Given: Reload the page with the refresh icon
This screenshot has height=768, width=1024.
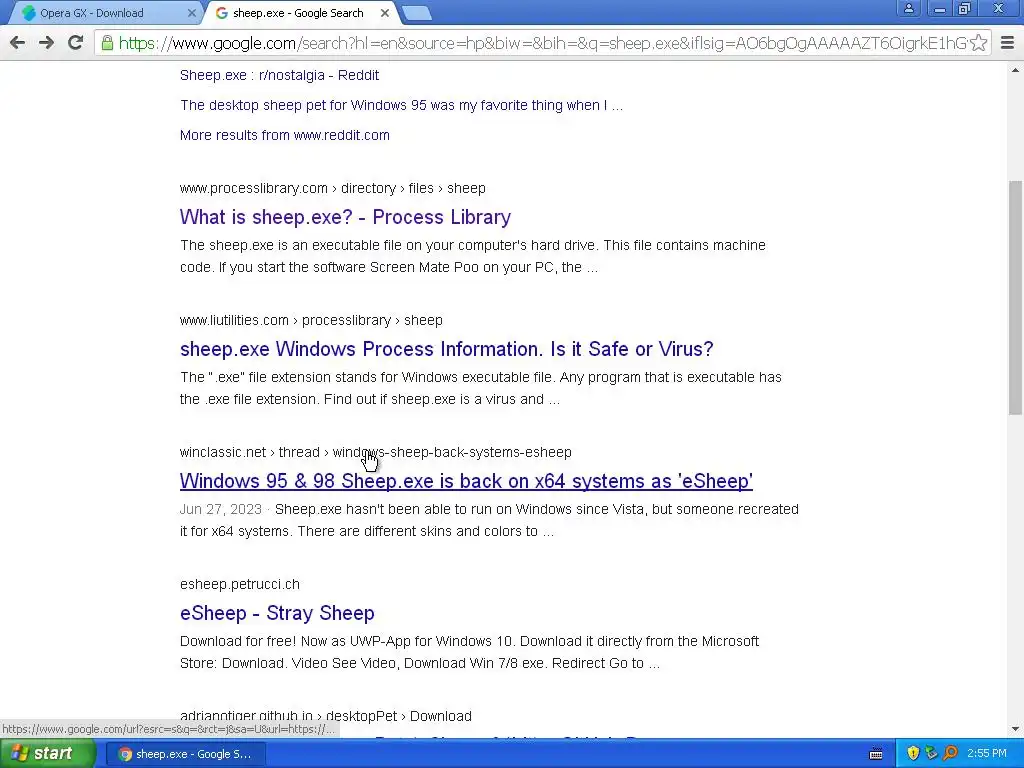Looking at the screenshot, I should click(x=76, y=43).
